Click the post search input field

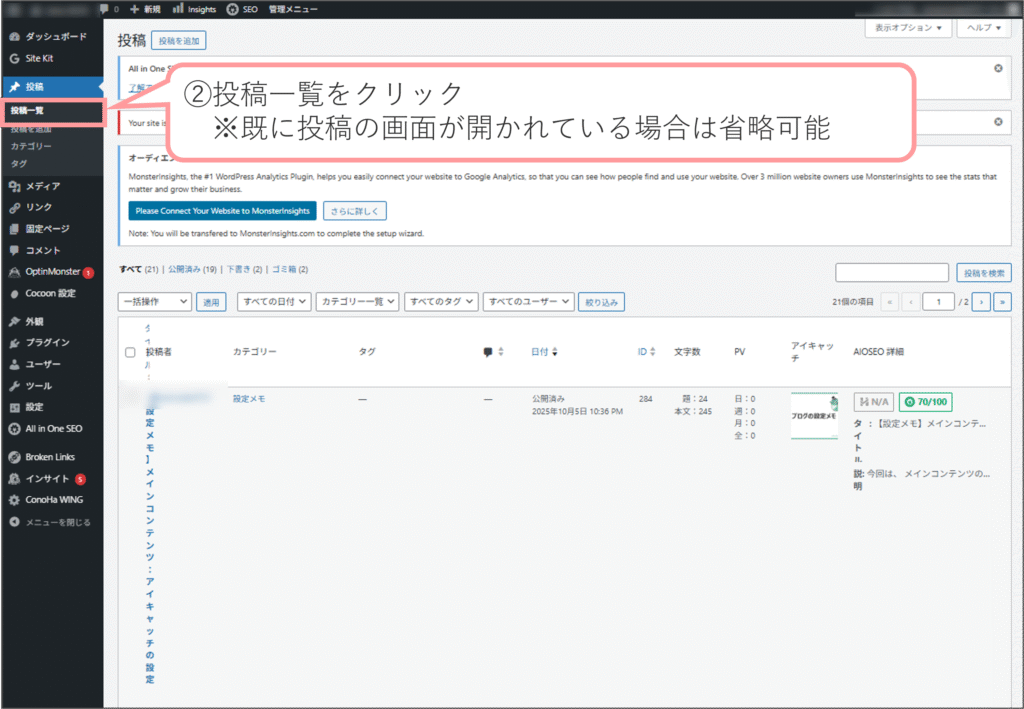tap(891, 273)
